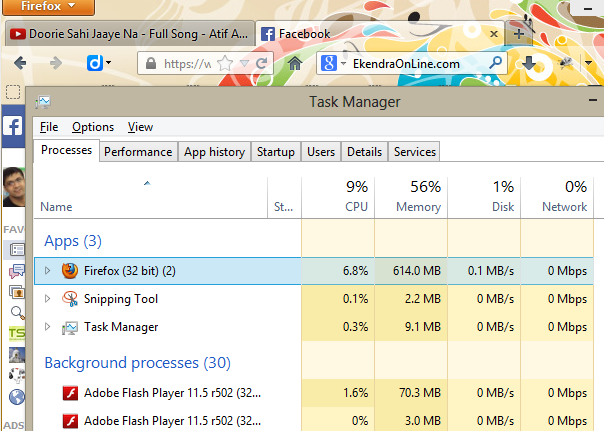Open Facebook Messages sidebar icon
Screen dimensions: 604x431
(17, 271)
